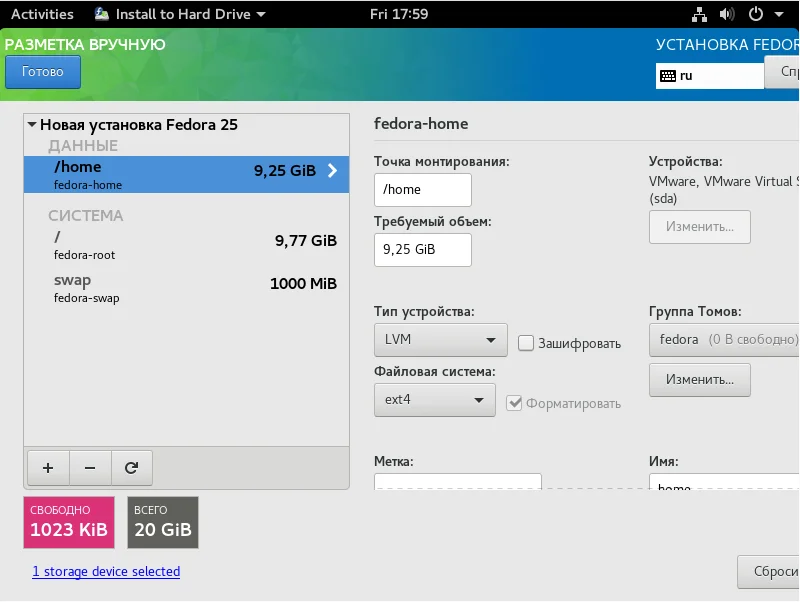Click the keyboard layout icon next to ru
The width and height of the screenshot is (800, 602).
[668, 75]
